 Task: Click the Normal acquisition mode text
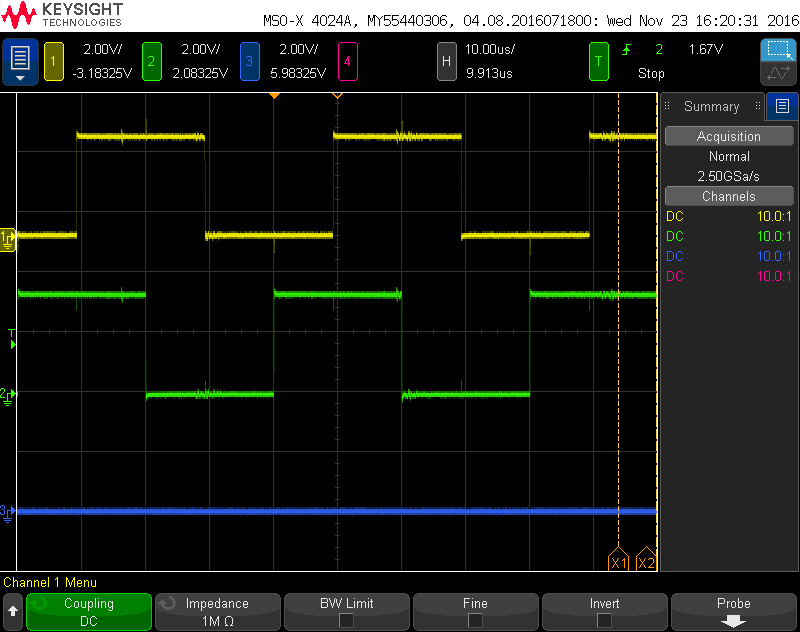click(x=729, y=156)
